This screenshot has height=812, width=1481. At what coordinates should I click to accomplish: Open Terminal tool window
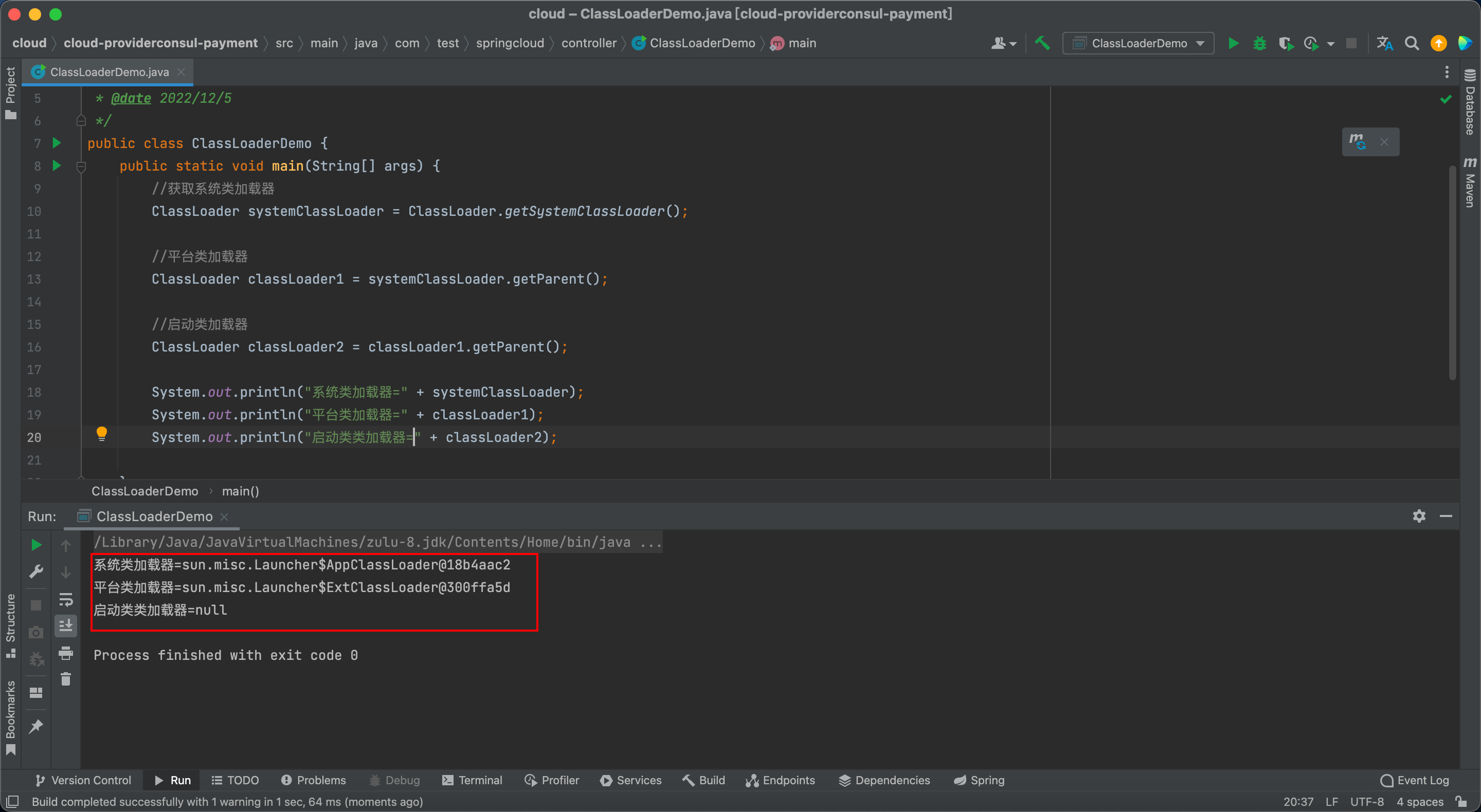click(472, 780)
